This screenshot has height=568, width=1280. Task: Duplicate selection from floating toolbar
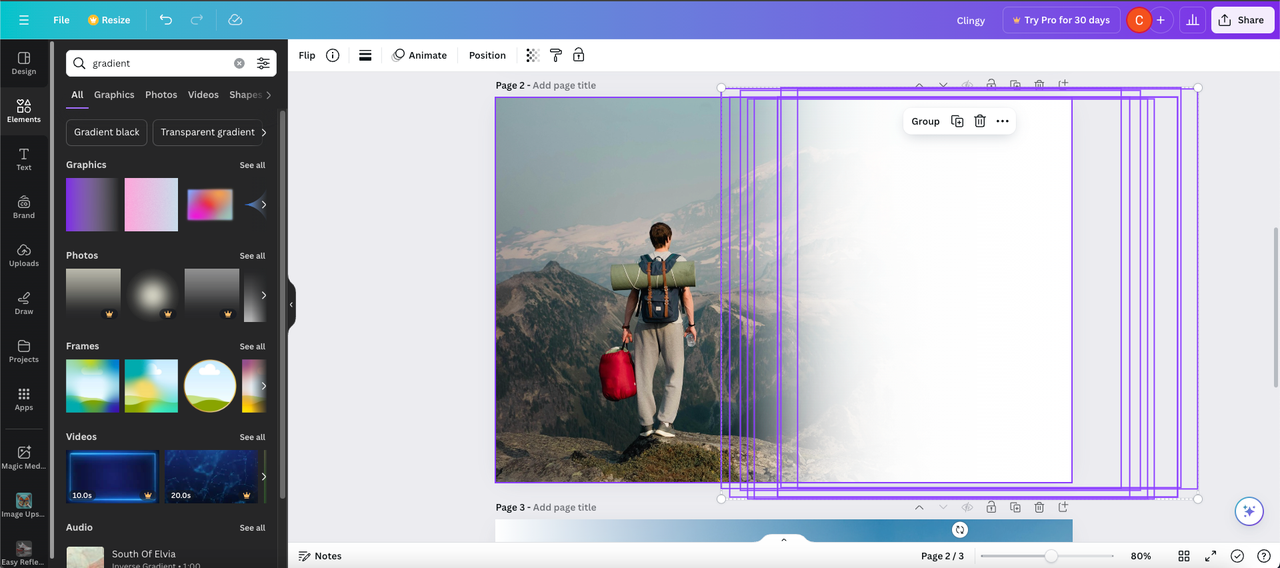[957, 121]
